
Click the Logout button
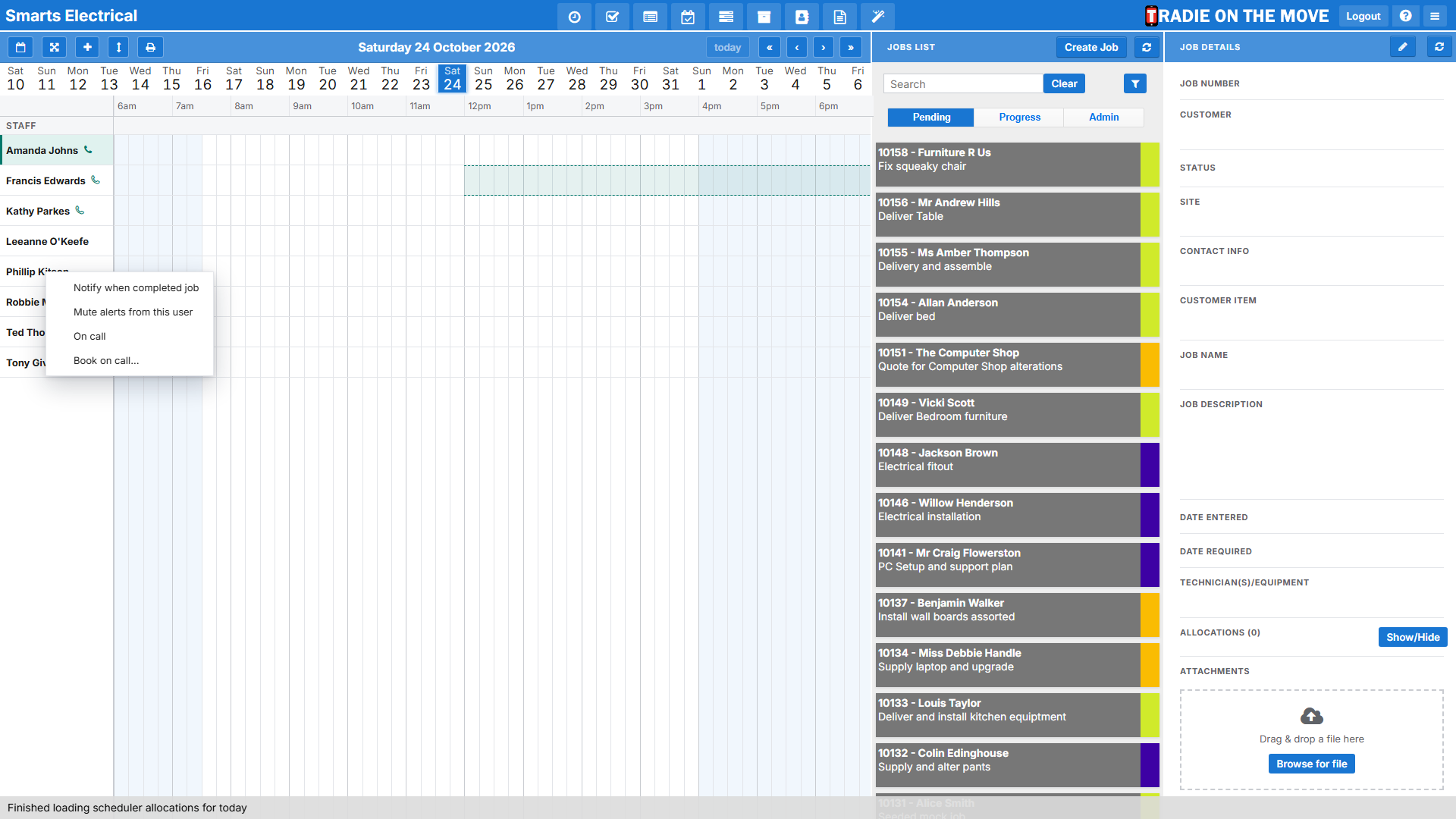[1363, 16]
